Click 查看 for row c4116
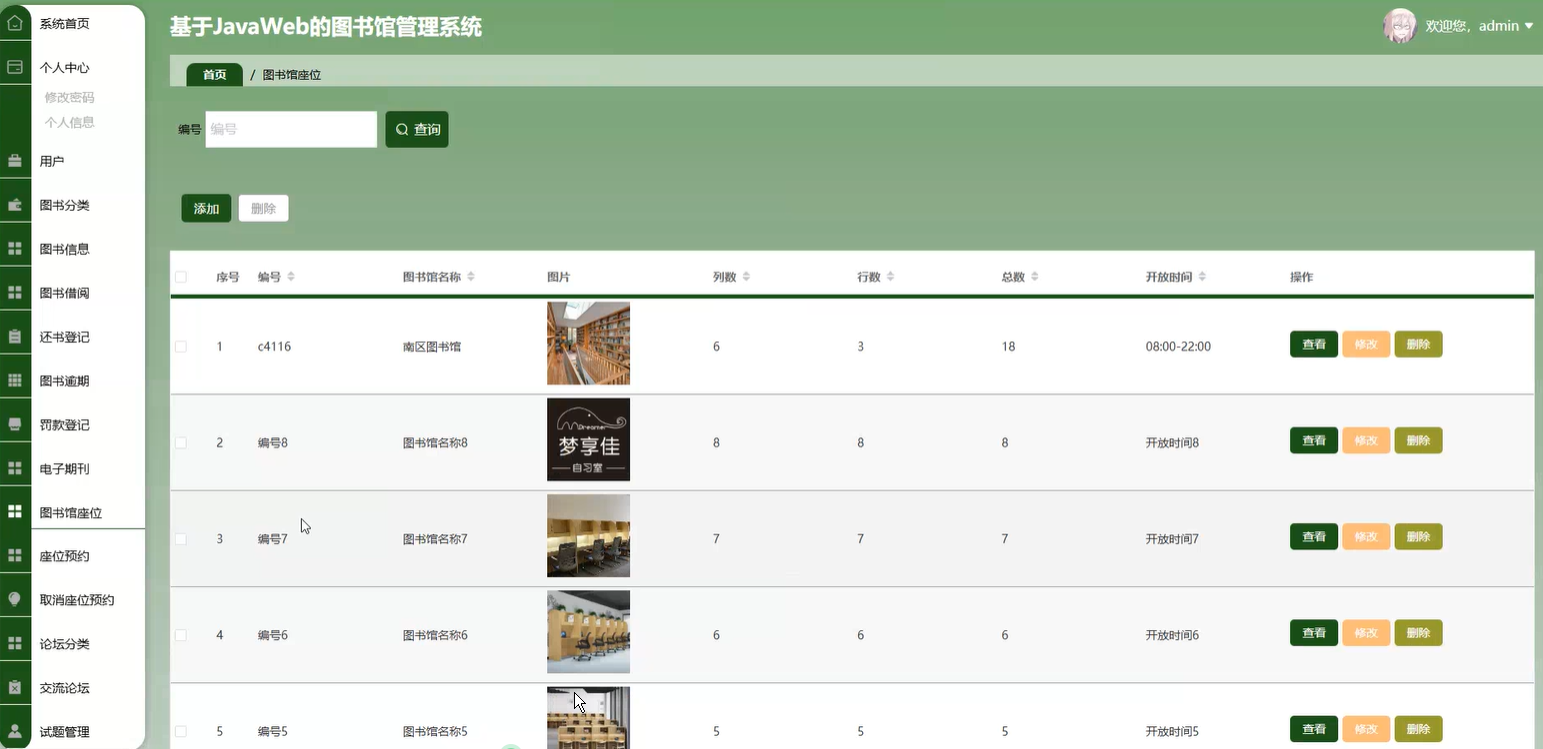This screenshot has height=749, width=1543. [x=1314, y=344]
